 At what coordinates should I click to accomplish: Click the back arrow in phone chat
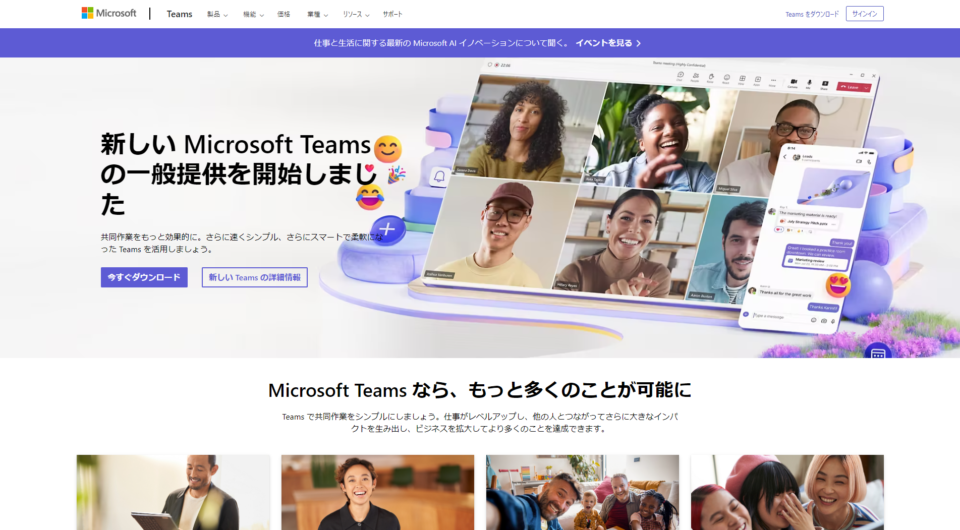[785, 157]
